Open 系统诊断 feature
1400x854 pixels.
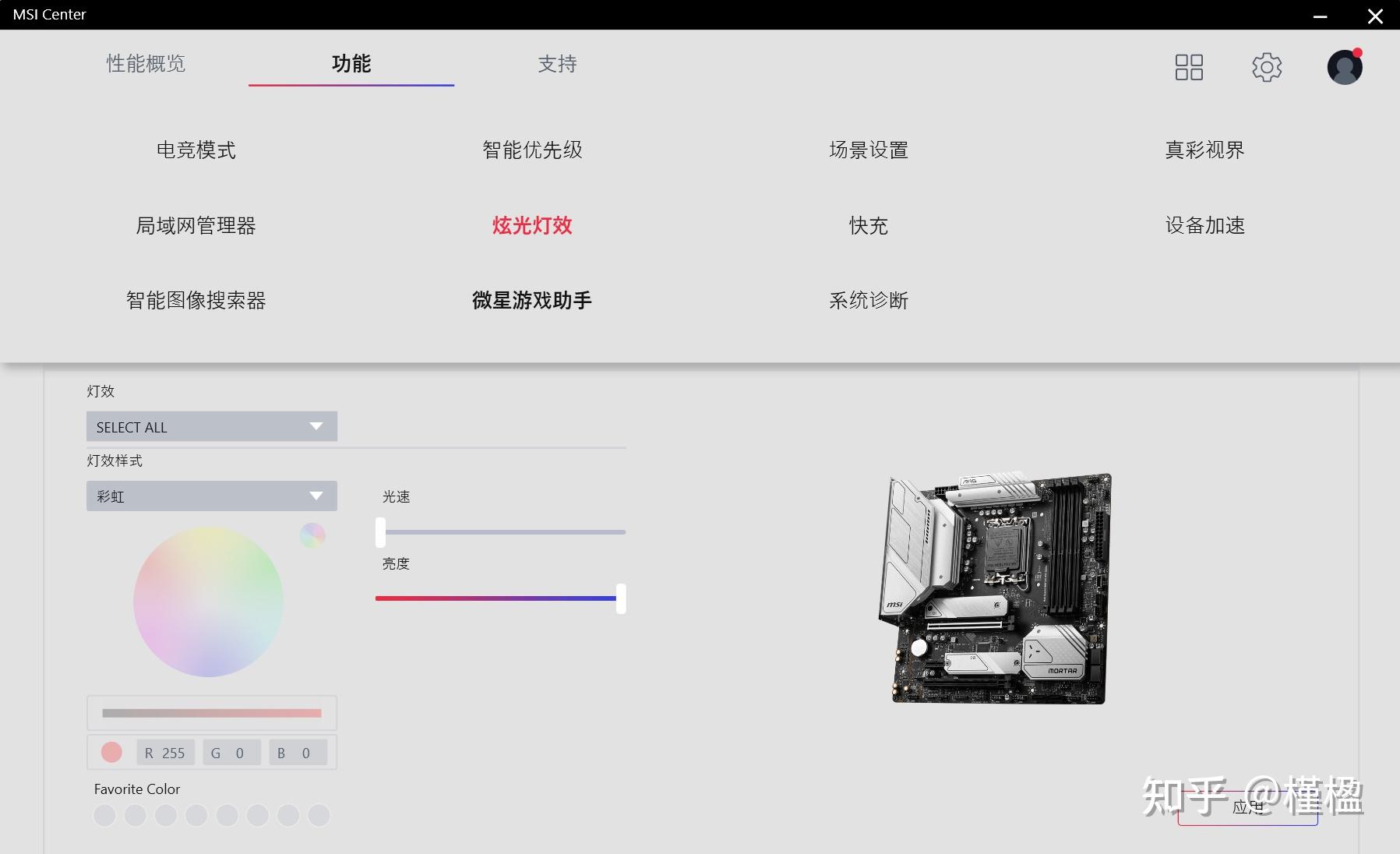click(869, 300)
